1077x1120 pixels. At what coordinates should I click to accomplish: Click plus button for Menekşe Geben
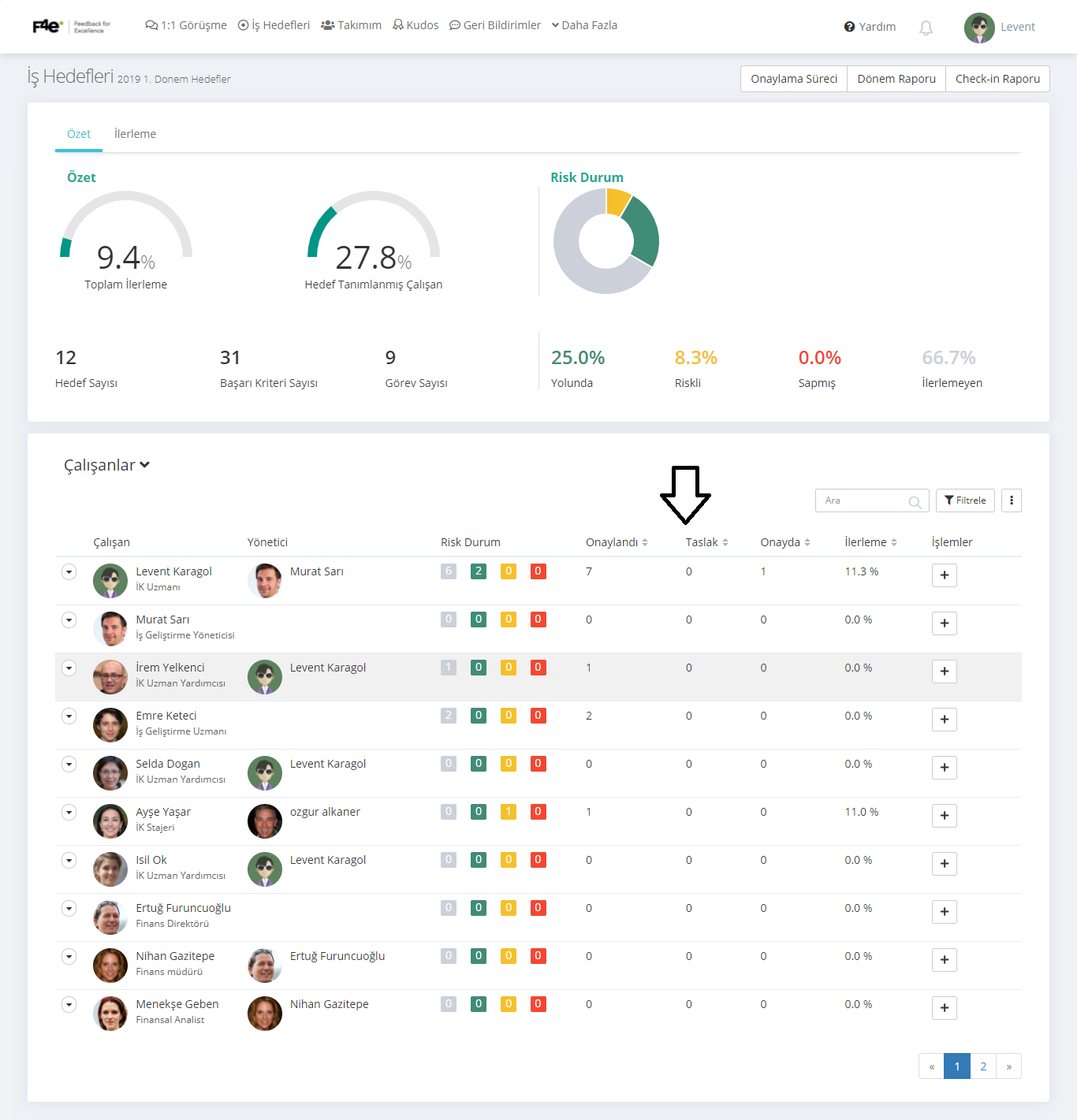pyautogui.click(x=945, y=1008)
